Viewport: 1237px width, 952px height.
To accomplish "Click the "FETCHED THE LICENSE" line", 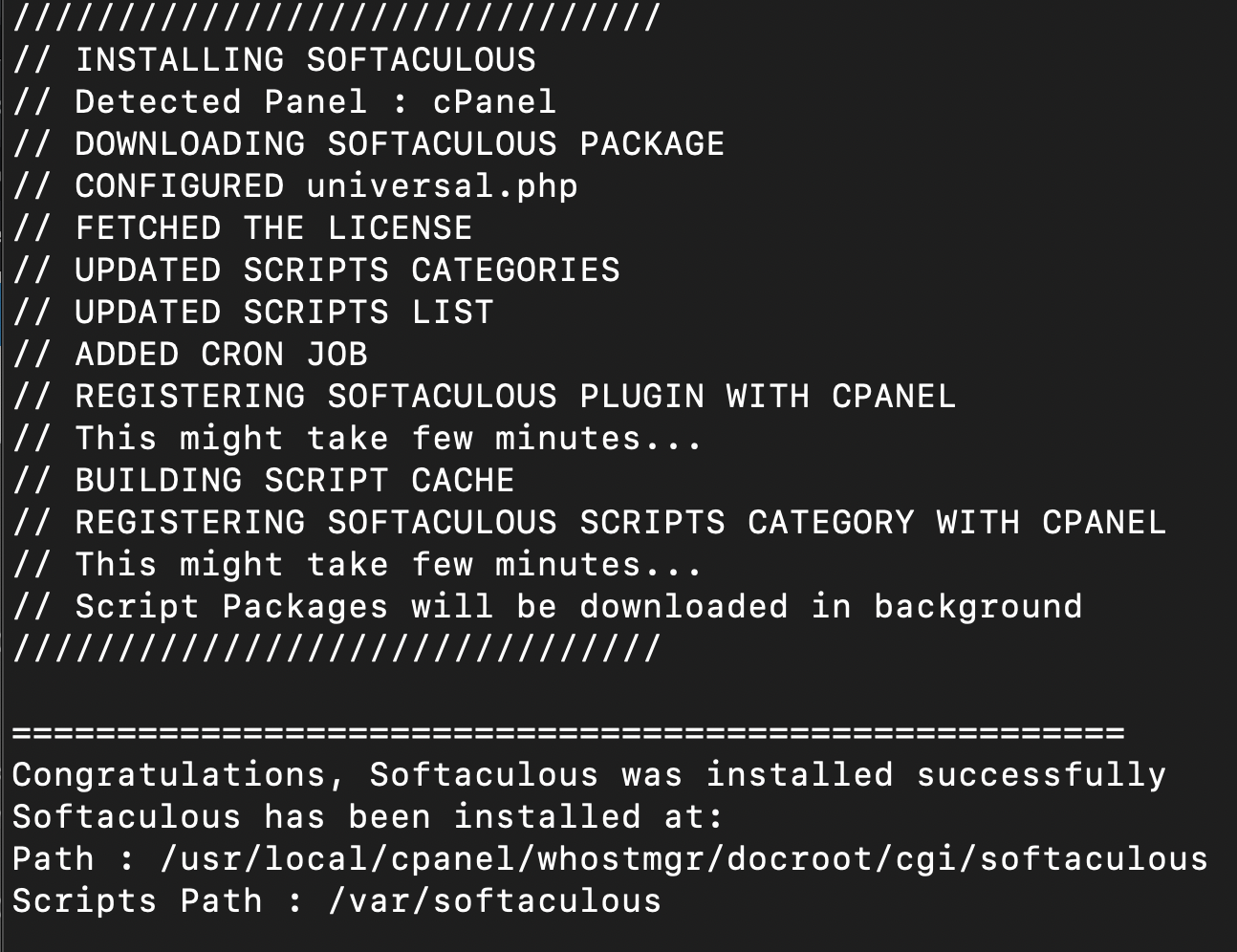I will coord(273,228).
